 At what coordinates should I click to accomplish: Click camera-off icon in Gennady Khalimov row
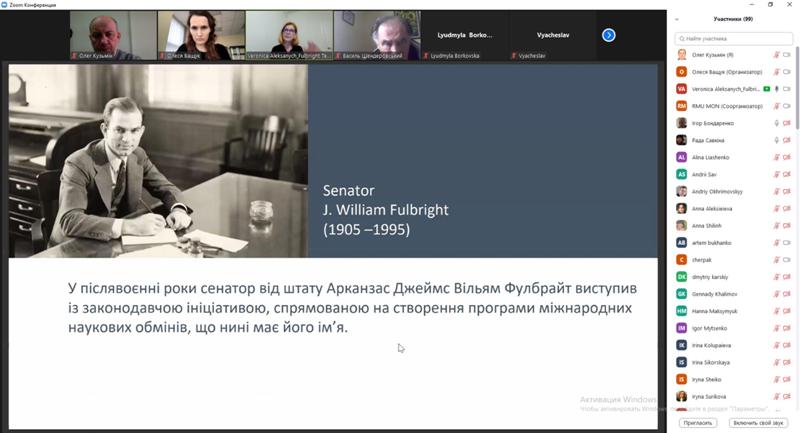(787, 294)
